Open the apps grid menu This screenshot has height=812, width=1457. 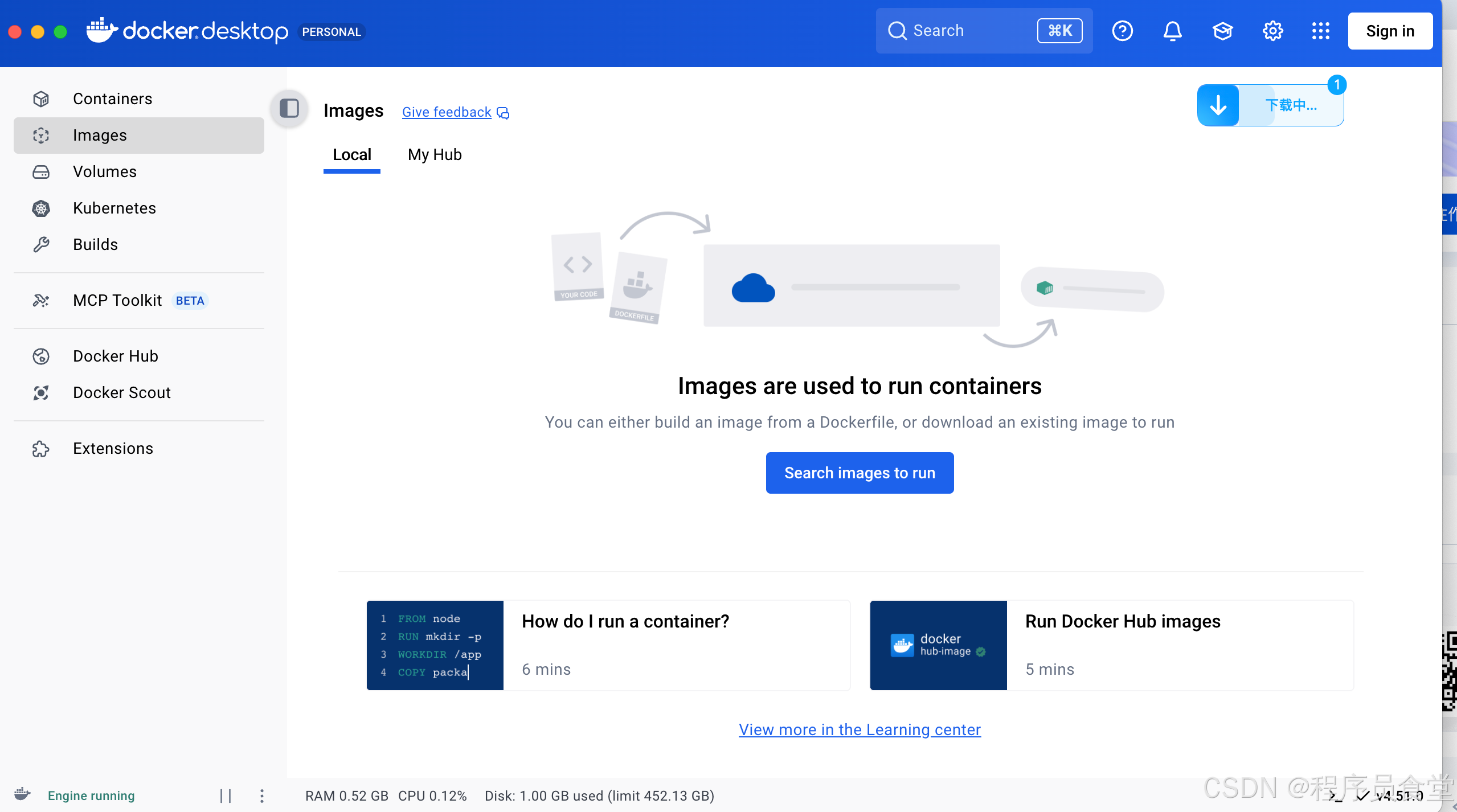click(1320, 31)
